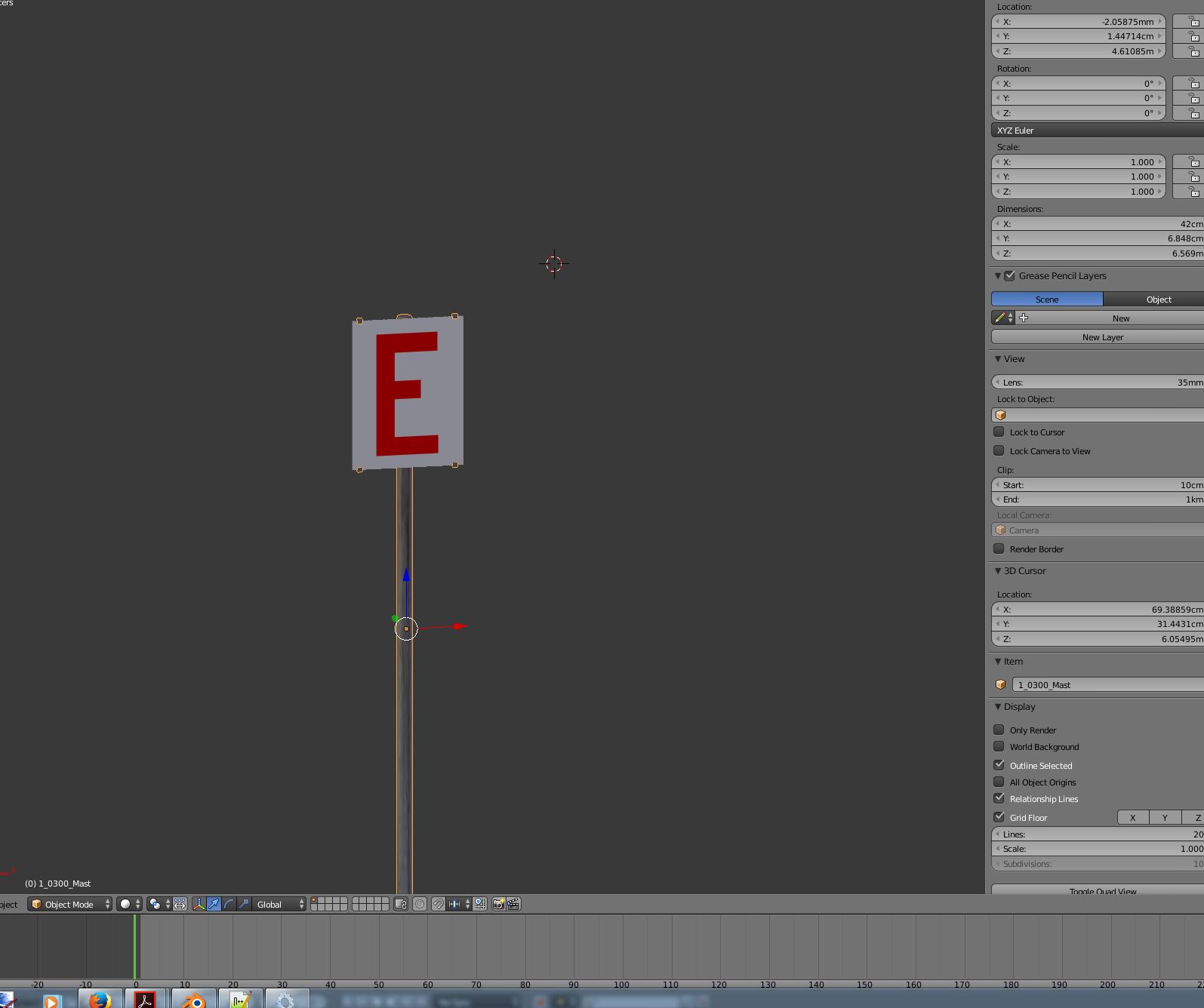The image size is (1204, 1008).
Task: Enable the Lock to Cursor checkbox
Action: click(x=999, y=432)
